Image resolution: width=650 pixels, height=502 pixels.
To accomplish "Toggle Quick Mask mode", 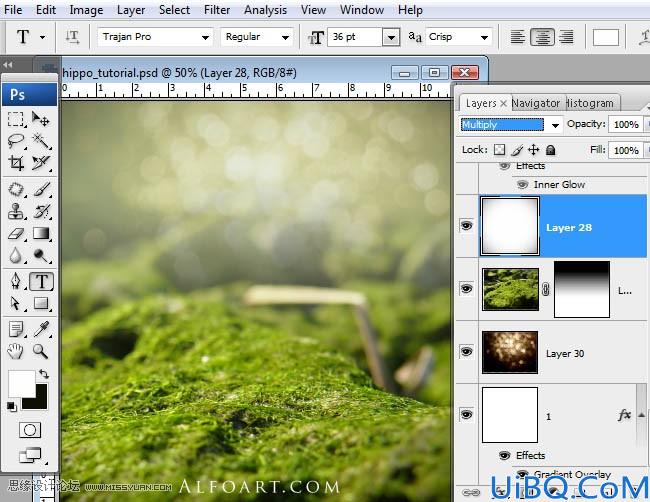I will tap(30, 430).
